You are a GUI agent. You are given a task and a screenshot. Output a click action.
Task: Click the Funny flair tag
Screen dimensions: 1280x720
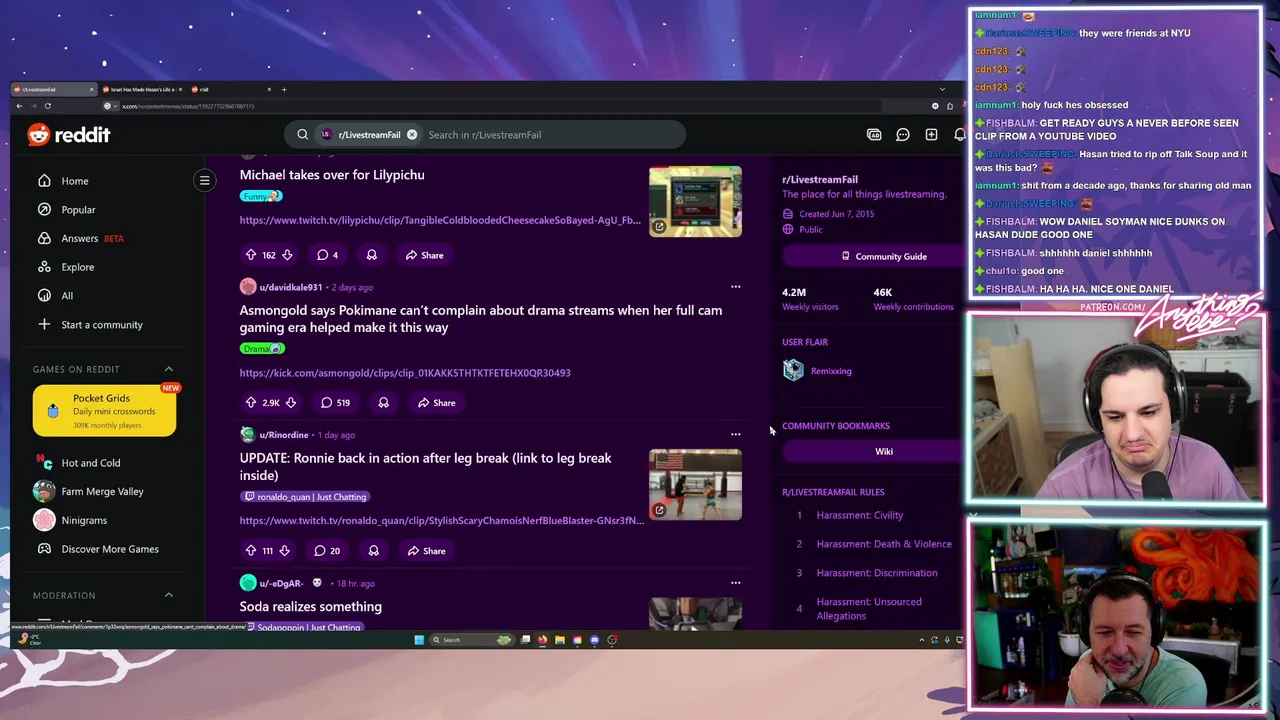pyautogui.click(x=261, y=196)
